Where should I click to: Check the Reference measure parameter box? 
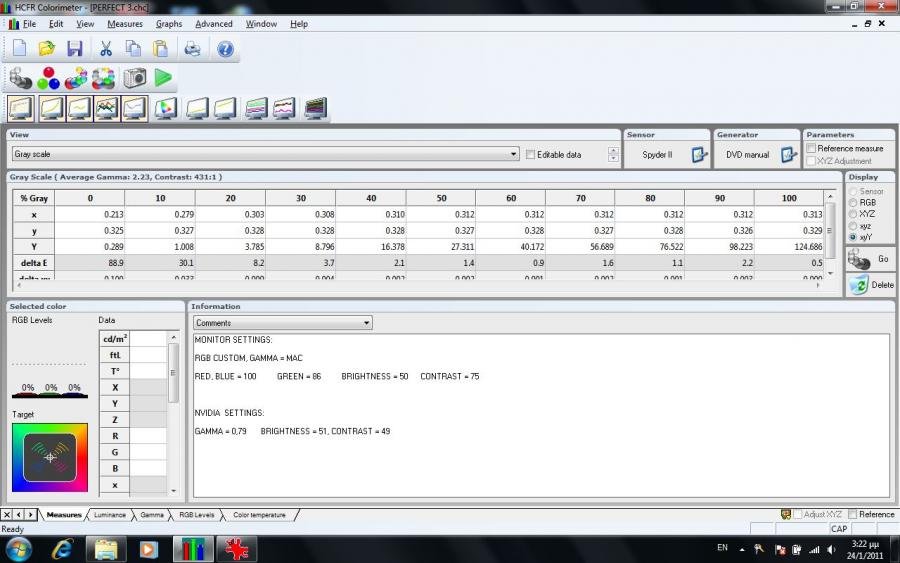click(811, 148)
